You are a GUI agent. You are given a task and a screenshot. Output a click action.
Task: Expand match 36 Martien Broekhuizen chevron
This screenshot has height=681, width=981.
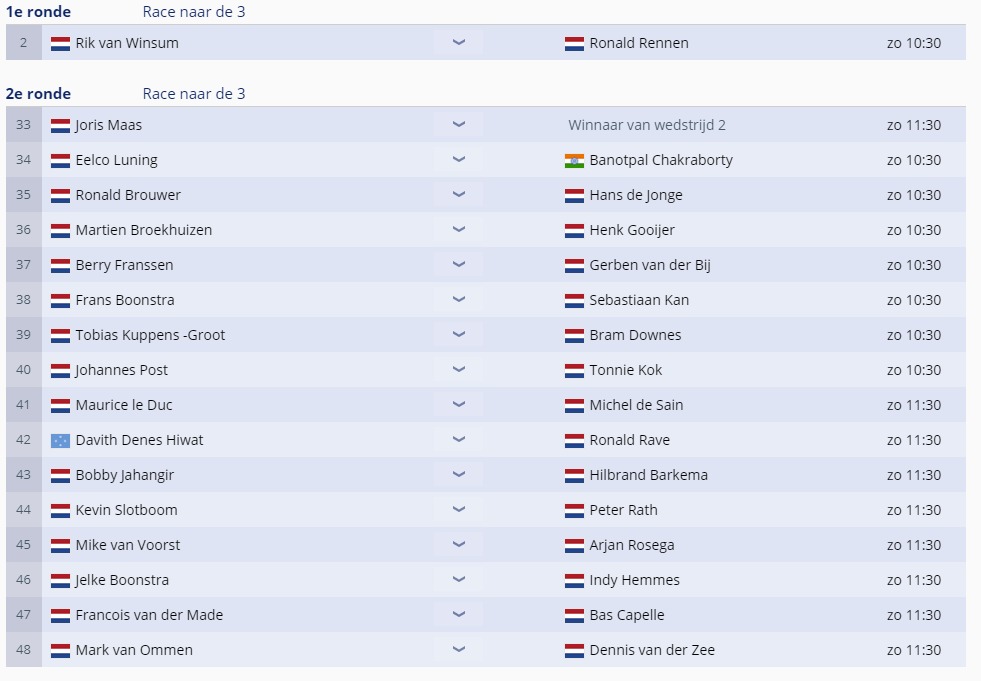pos(459,229)
